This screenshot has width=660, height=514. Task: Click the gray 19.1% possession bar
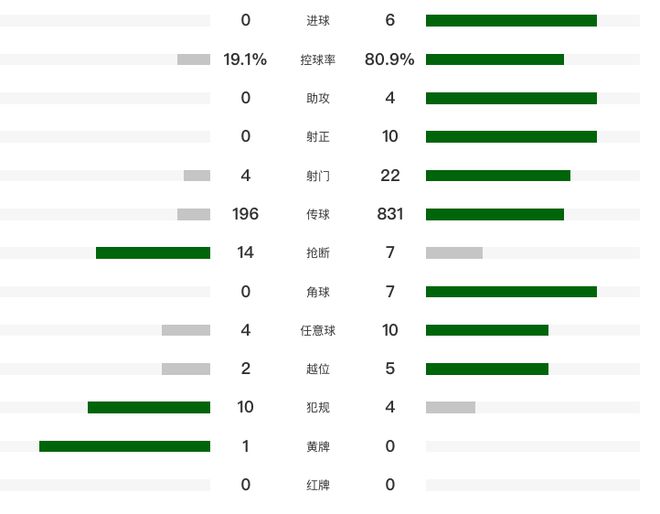(x=194, y=59)
